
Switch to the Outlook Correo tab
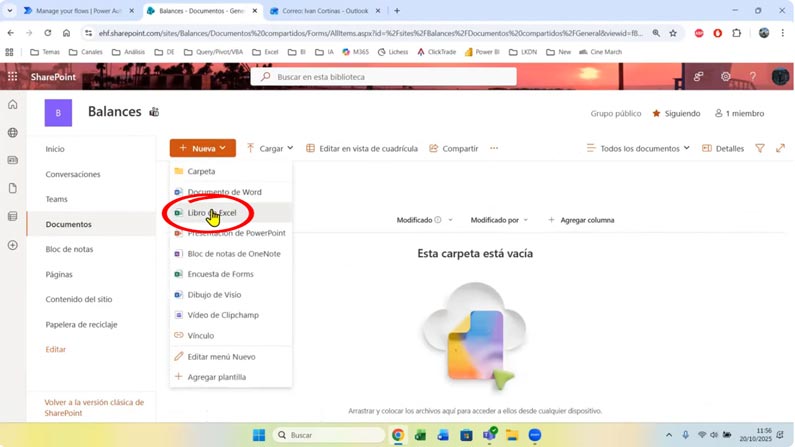pos(325,11)
